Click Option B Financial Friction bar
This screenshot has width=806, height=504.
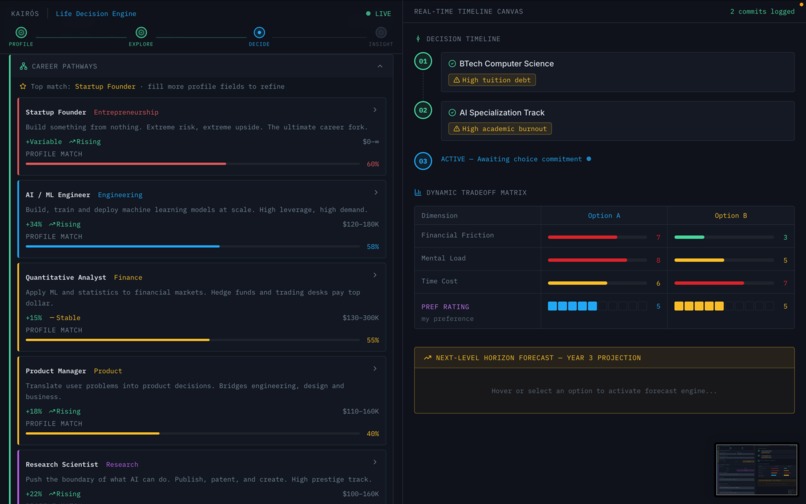[x=724, y=237]
